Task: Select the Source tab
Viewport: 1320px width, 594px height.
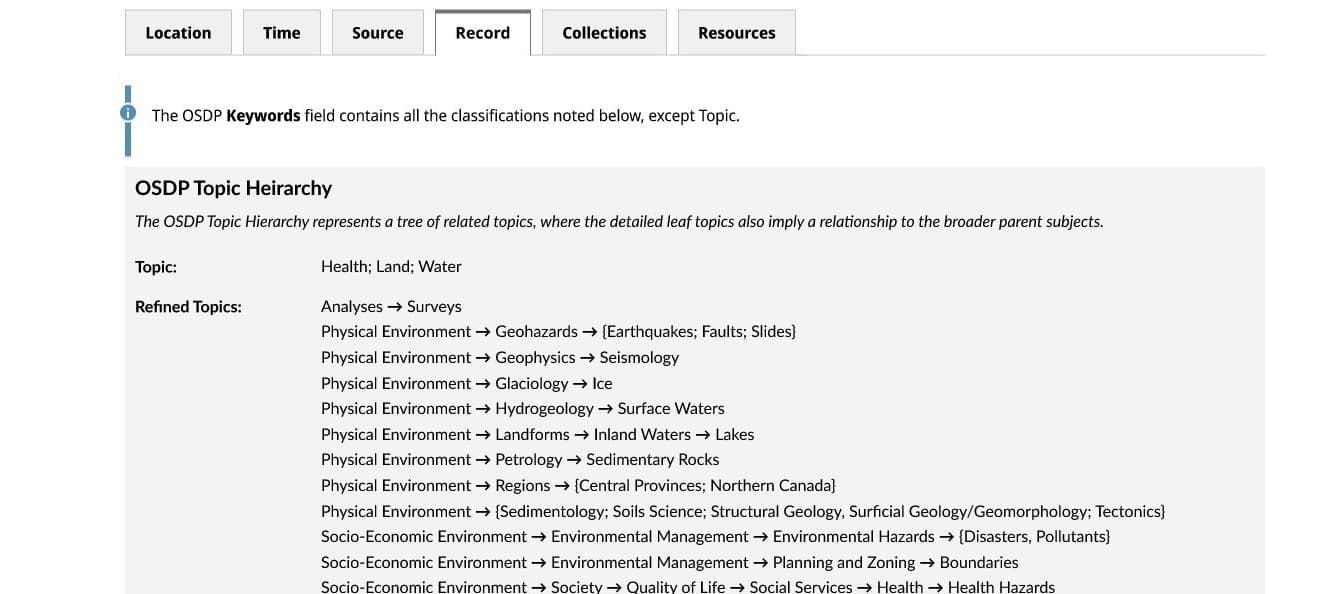Action: 378,33
